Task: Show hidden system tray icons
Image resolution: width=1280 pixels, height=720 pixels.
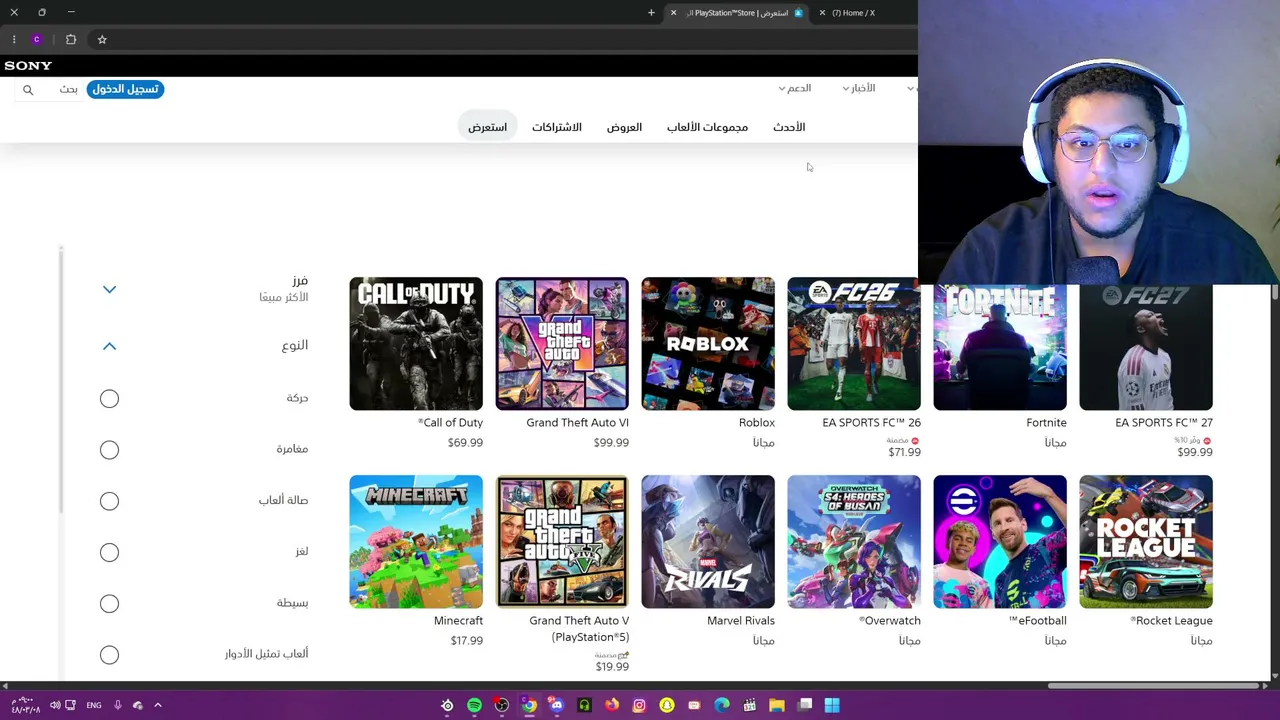Action: pyautogui.click(x=158, y=705)
